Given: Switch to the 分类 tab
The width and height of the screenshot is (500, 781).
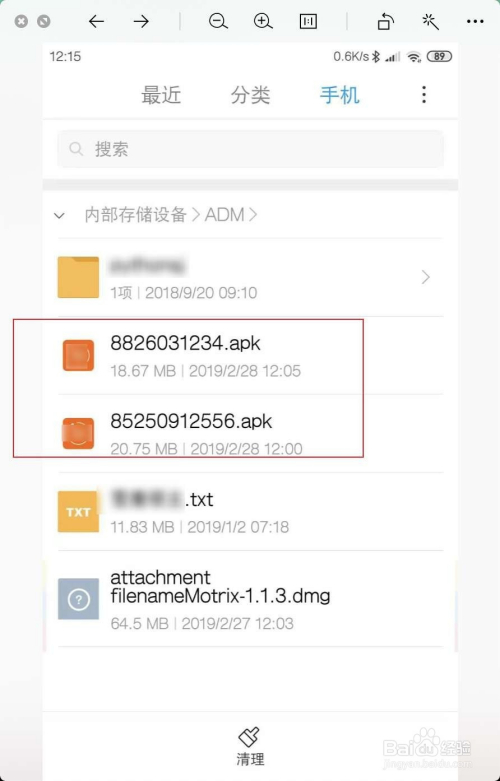Looking at the screenshot, I should point(250,95).
